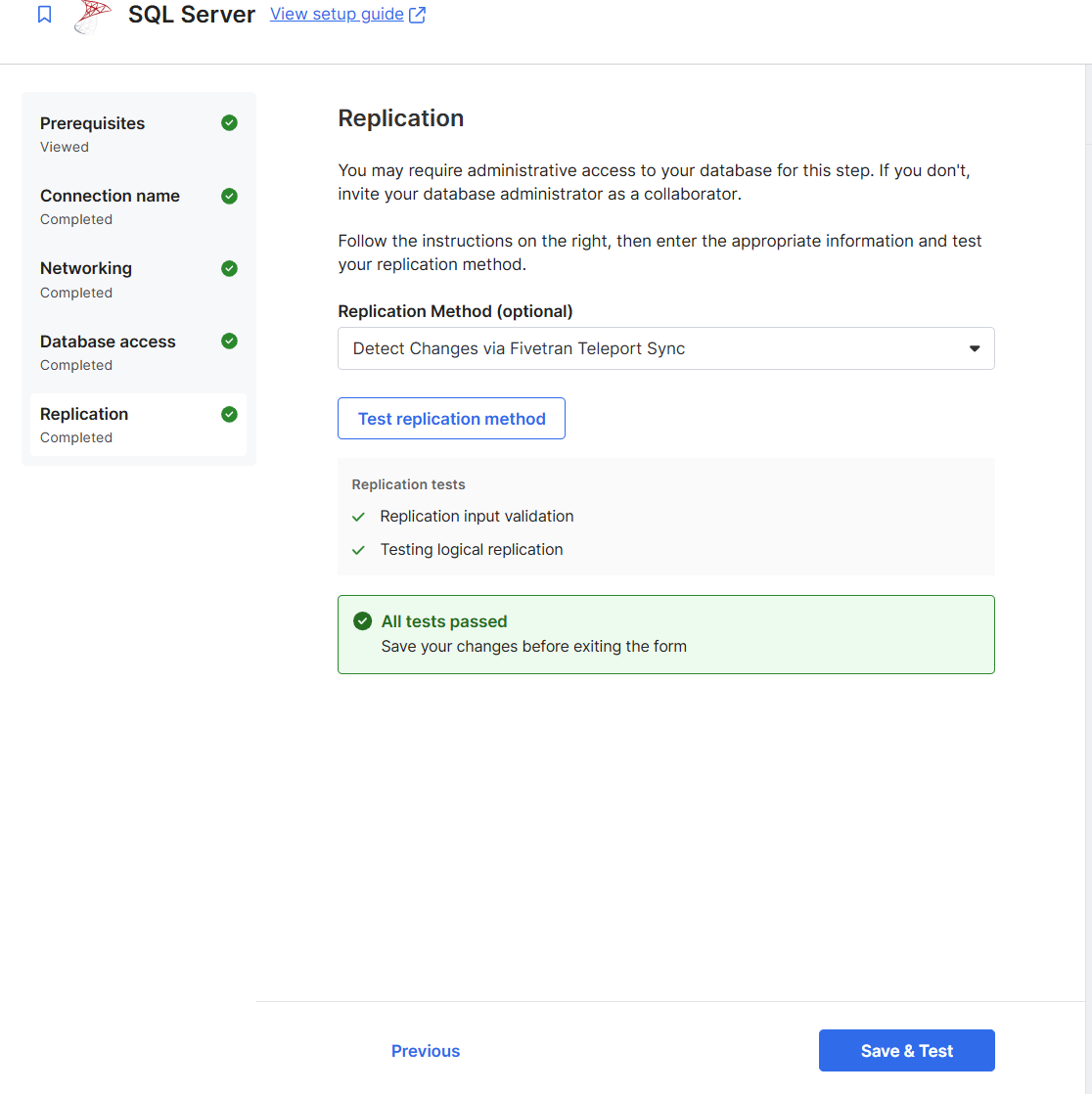Viewport: 1092px width, 1094px height.
Task: Click the 'Replication Method (optional)' label
Action: tap(455, 311)
